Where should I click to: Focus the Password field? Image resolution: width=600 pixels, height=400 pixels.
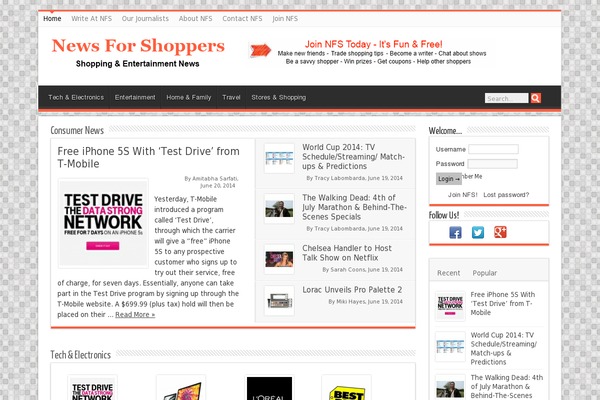[x=492, y=164]
